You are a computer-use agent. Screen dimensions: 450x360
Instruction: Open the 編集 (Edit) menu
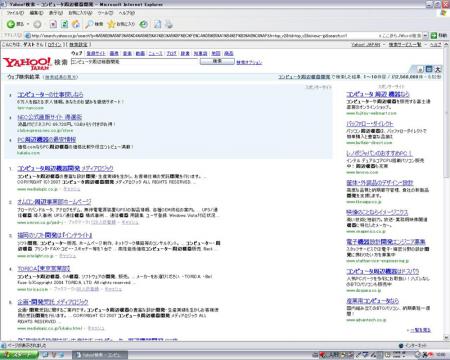coord(36,13)
